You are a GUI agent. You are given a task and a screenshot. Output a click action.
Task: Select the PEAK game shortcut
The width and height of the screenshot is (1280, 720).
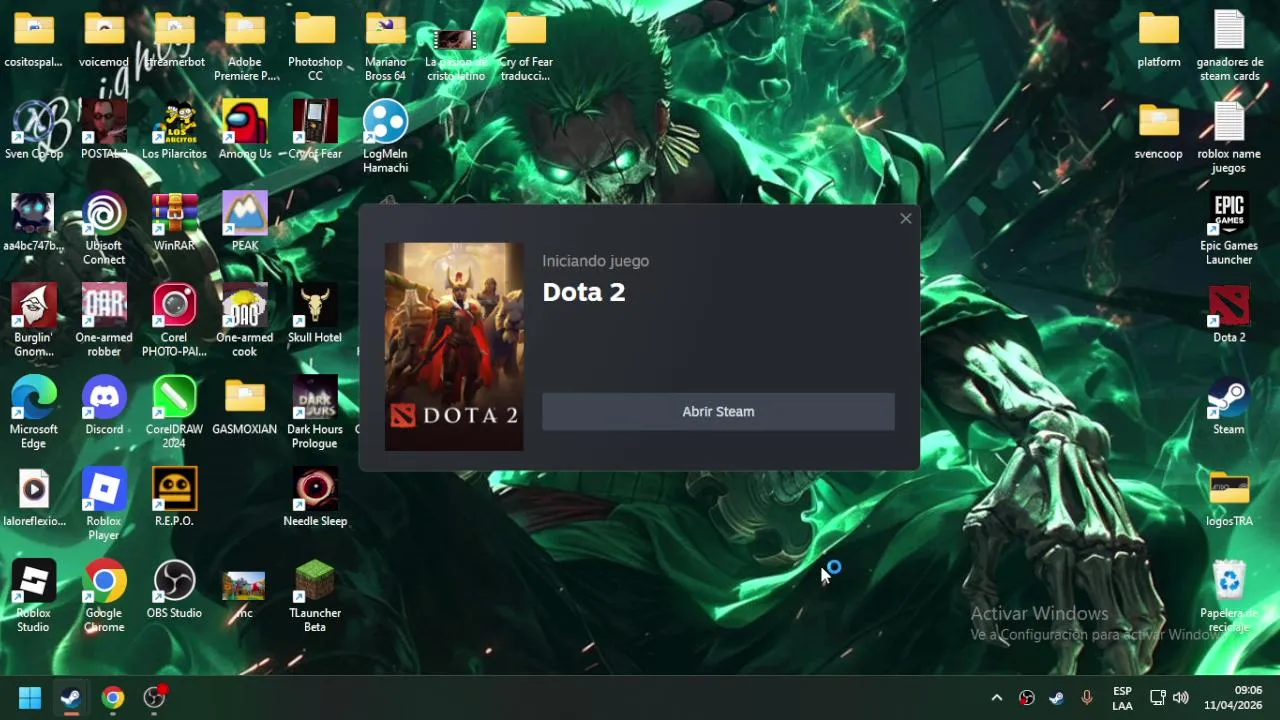click(x=245, y=222)
